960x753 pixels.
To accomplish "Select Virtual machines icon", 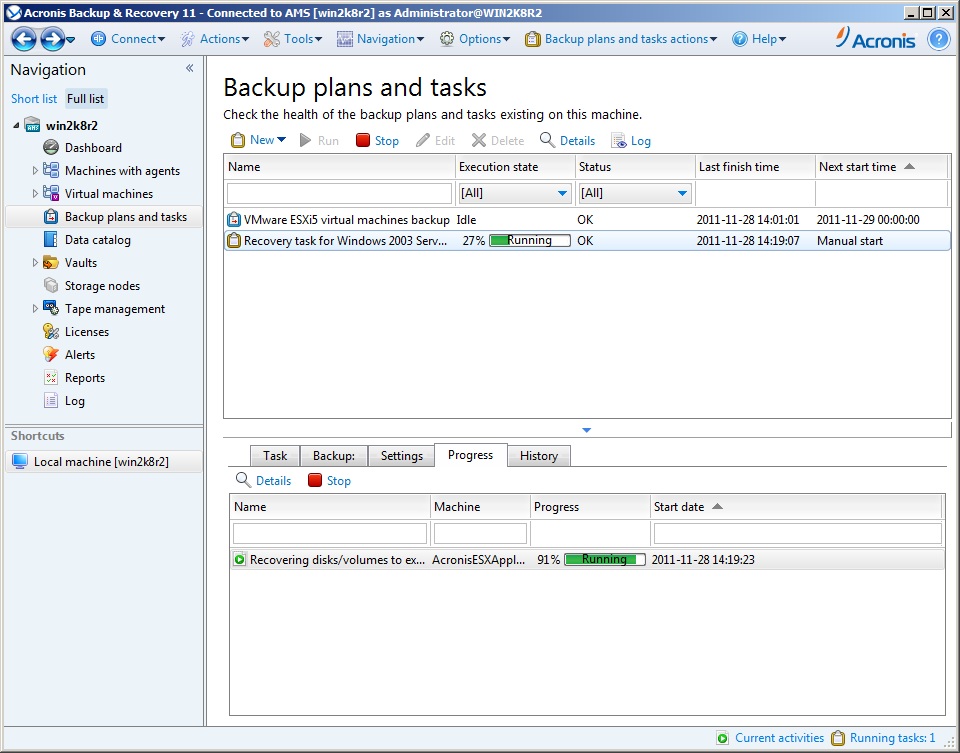I will (x=51, y=193).
